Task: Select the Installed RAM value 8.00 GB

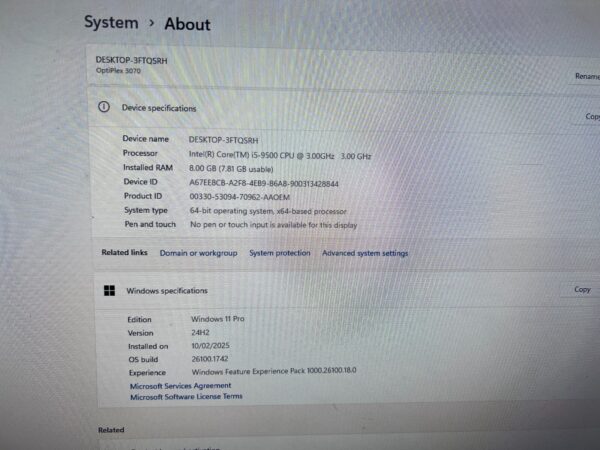Action: pos(231,169)
